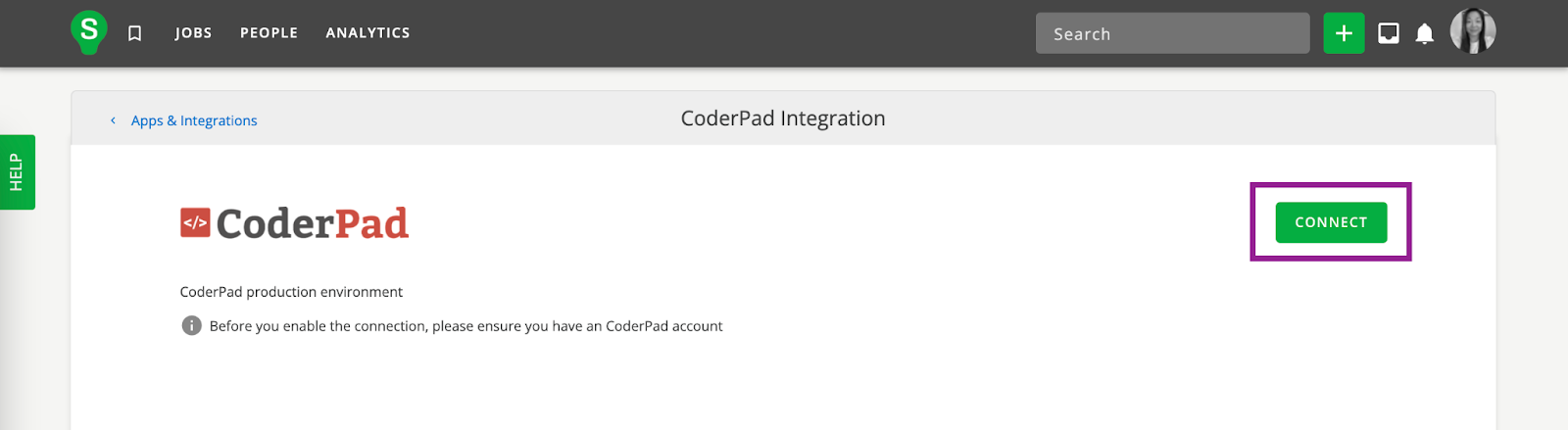This screenshot has width=1568, height=430.
Task: Click the back chevron beside Apps & Integrations
Action: pos(113,120)
